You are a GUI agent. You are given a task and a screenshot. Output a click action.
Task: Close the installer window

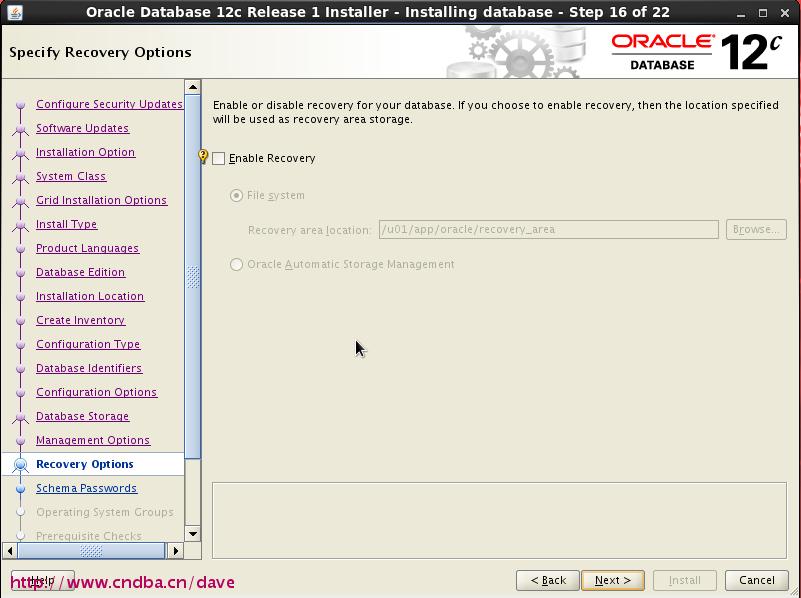785,13
